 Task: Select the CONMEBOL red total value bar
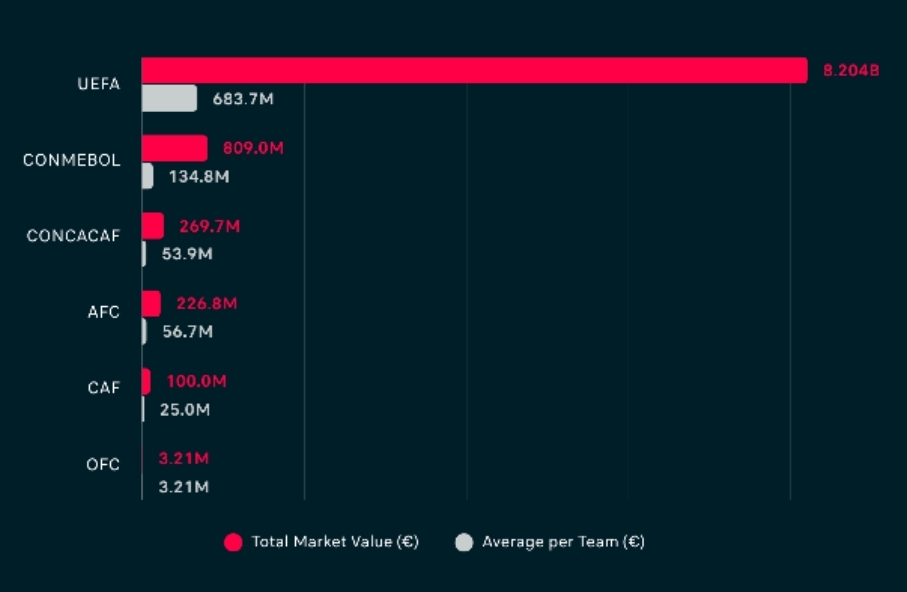(x=175, y=148)
